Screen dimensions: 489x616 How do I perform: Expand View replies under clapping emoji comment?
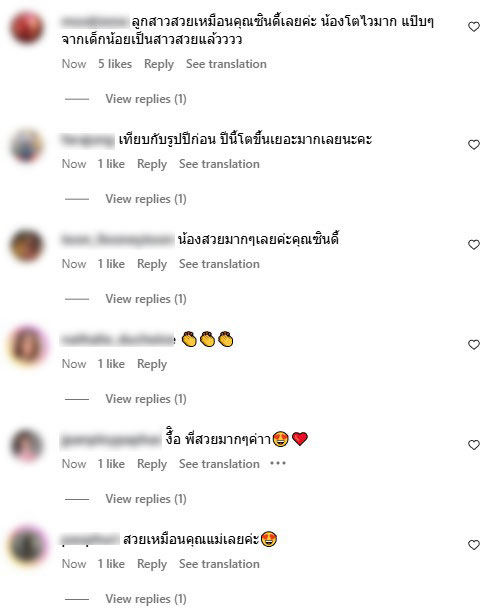[x=146, y=399]
